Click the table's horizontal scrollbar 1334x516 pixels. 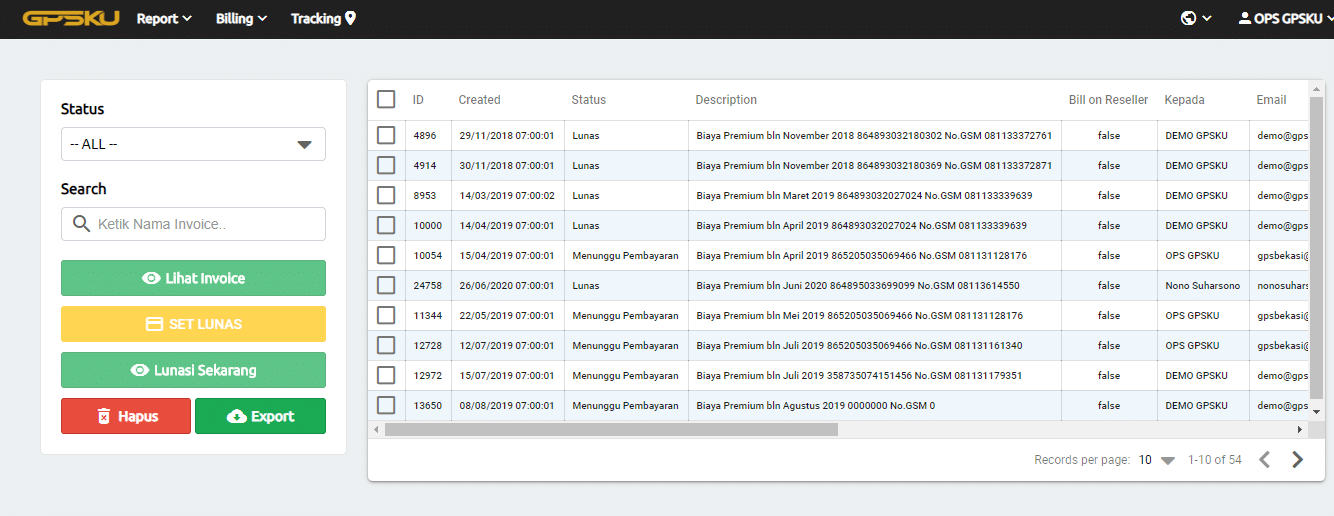[x=610, y=429]
